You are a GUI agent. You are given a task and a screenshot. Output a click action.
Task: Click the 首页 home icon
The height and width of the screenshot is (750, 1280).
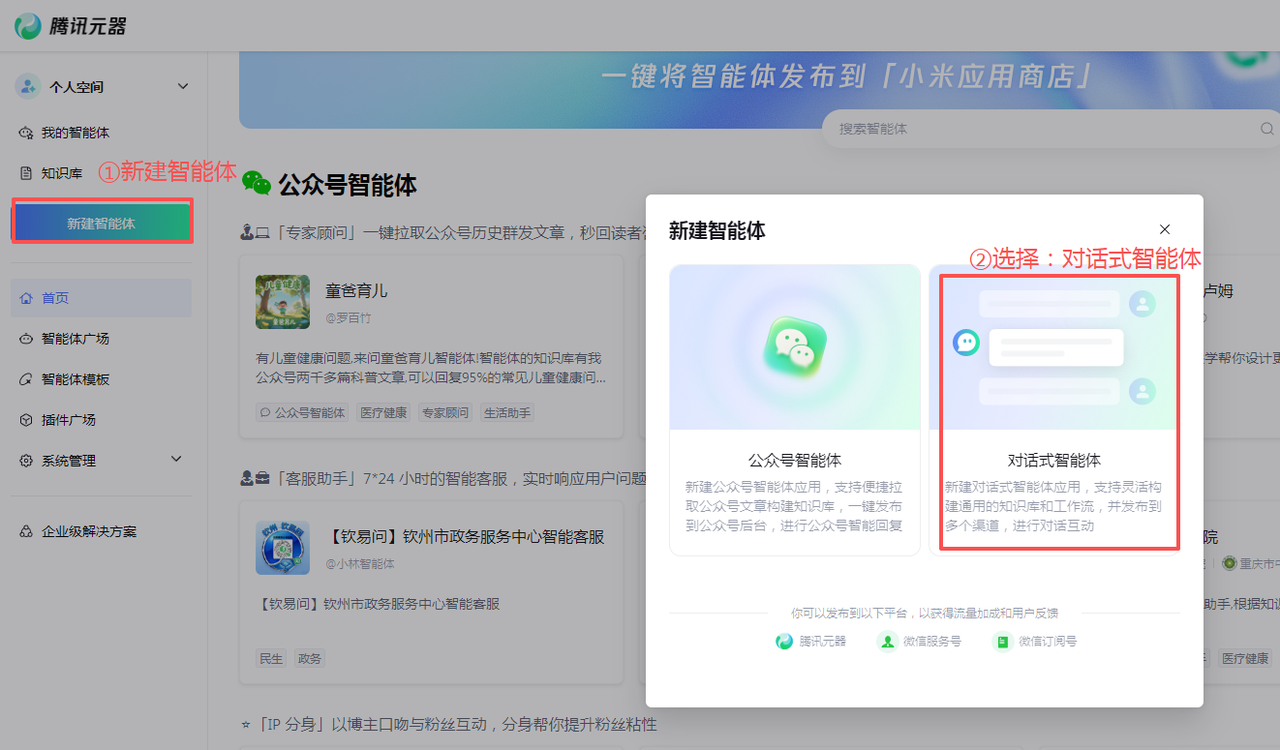[27, 298]
